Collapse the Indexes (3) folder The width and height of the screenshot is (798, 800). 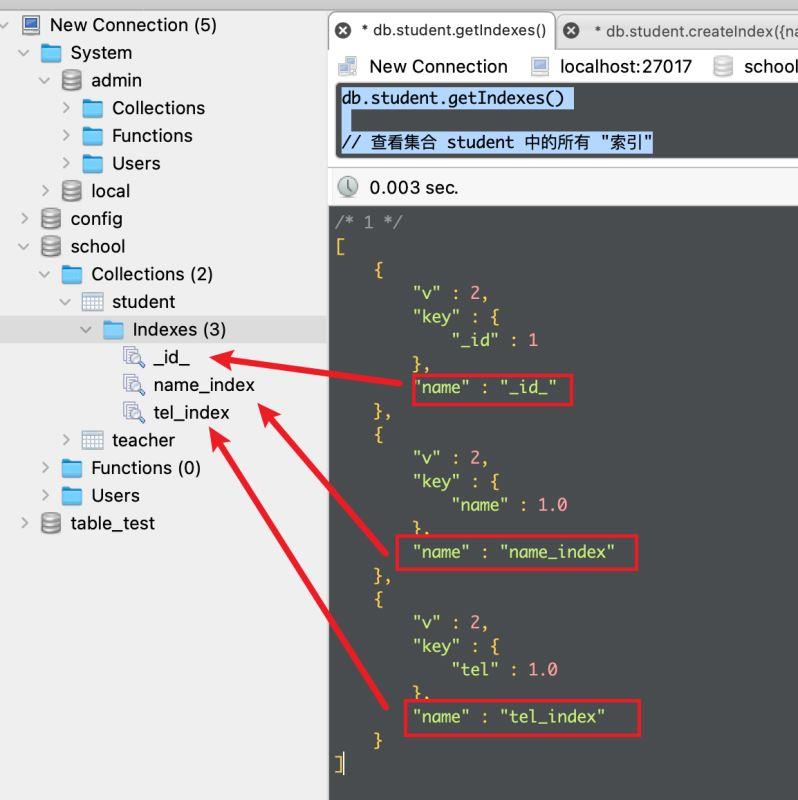coord(86,330)
